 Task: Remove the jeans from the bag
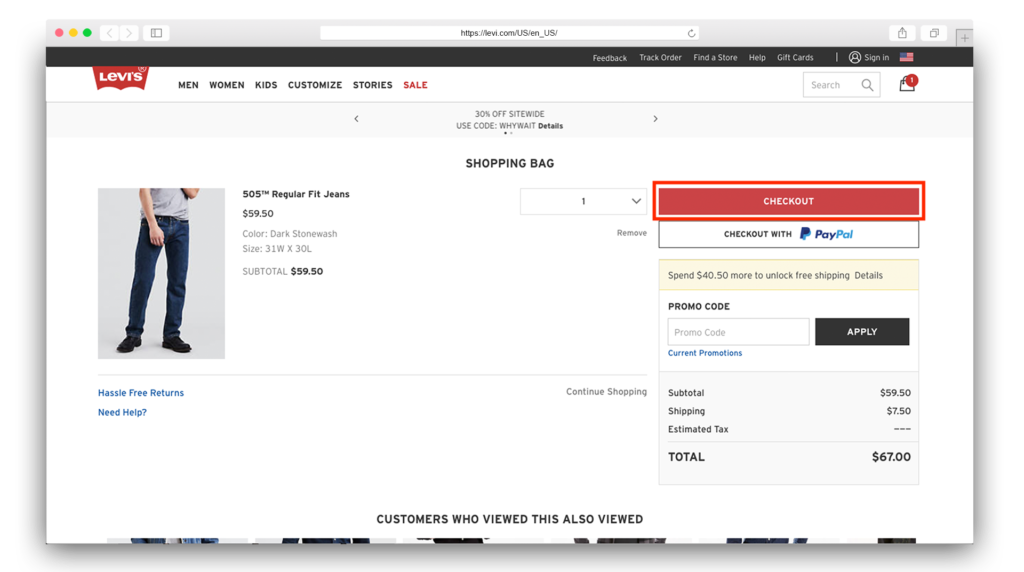click(x=632, y=233)
